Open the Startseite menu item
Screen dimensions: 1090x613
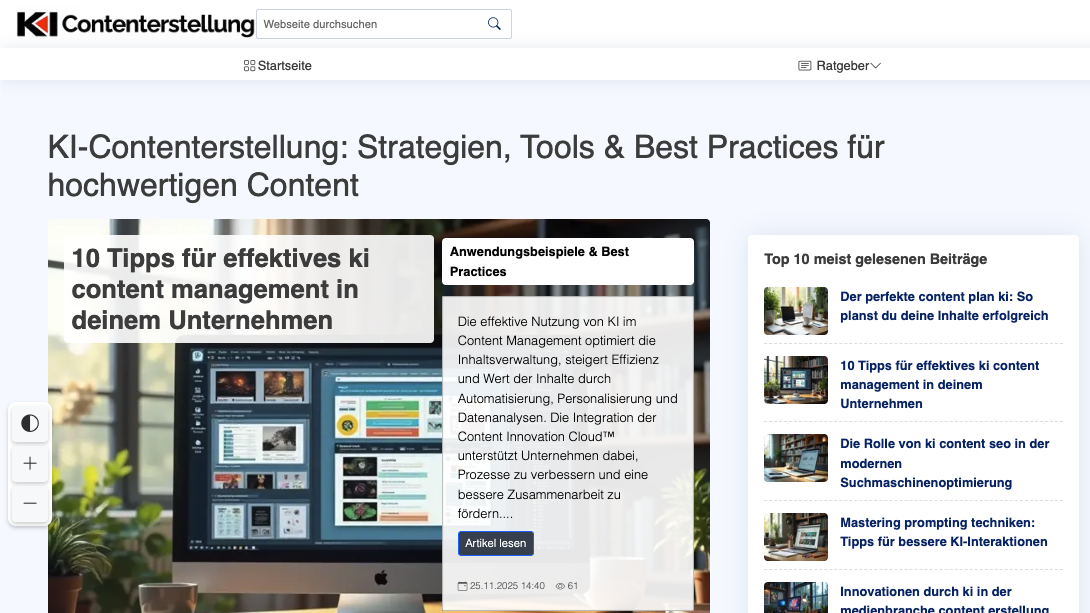[x=284, y=66]
